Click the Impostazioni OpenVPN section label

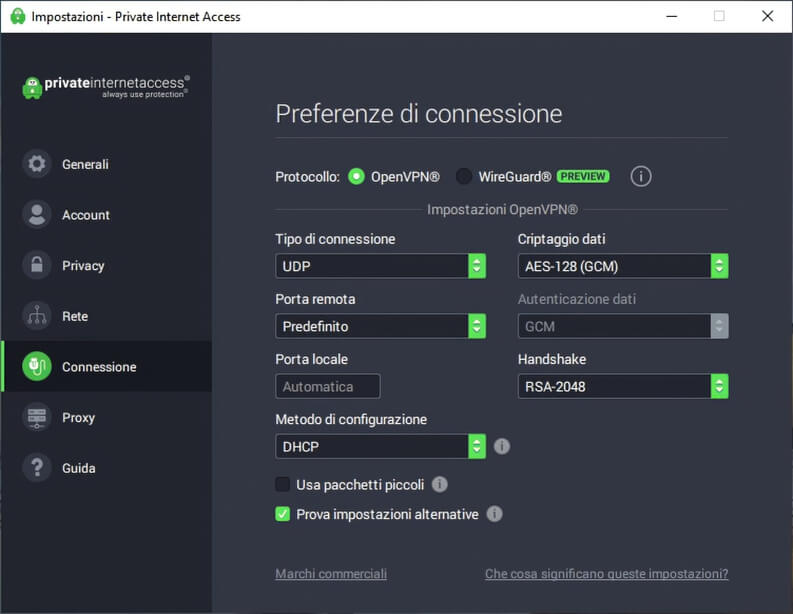pyautogui.click(x=502, y=209)
